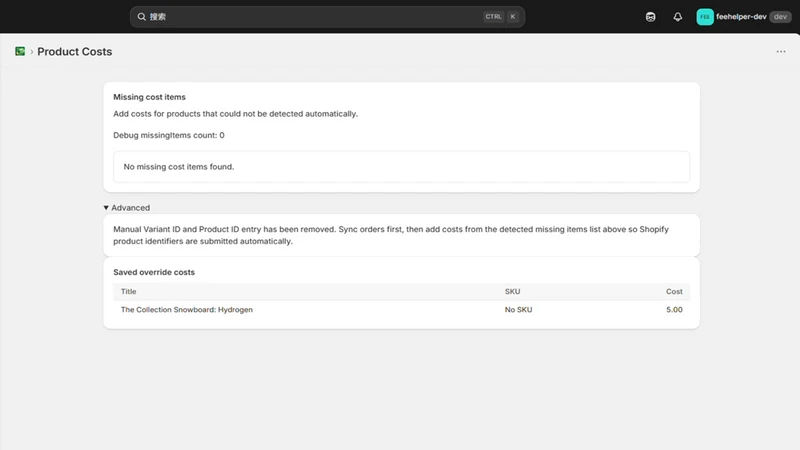Click the Saved override costs heading
The height and width of the screenshot is (450, 800).
click(154, 272)
